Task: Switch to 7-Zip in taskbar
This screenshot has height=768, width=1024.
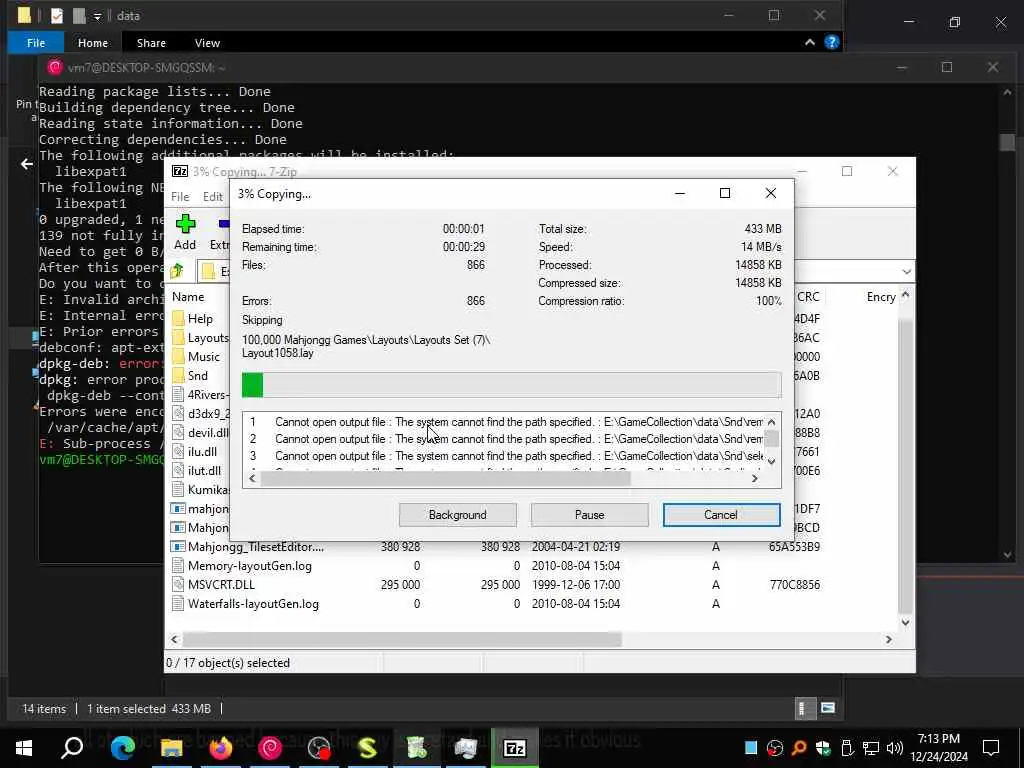Action: pyautogui.click(x=515, y=748)
